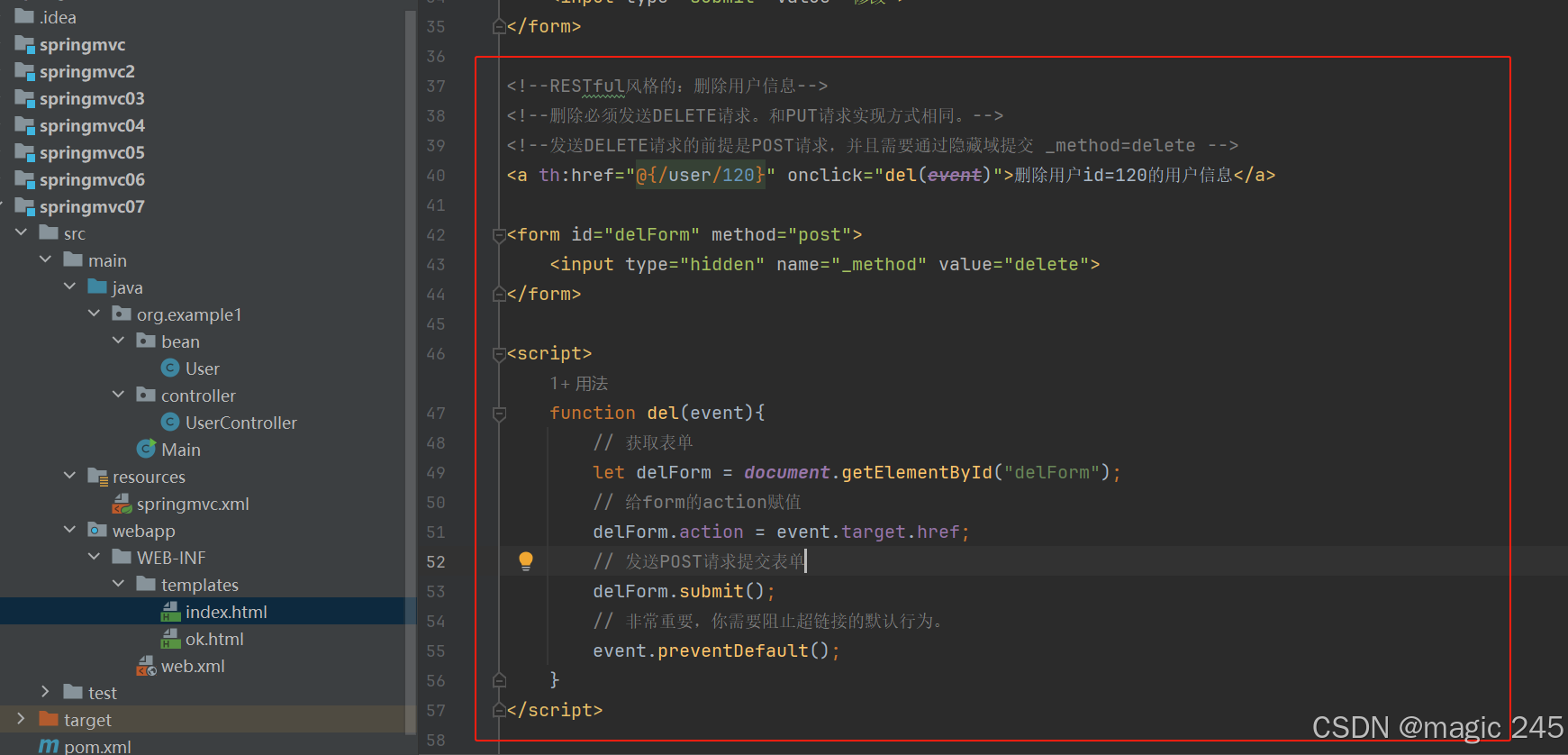The height and width of the screenshot is (755, 1568).
Task: Expand the test folder
Action: pos(45,692)
